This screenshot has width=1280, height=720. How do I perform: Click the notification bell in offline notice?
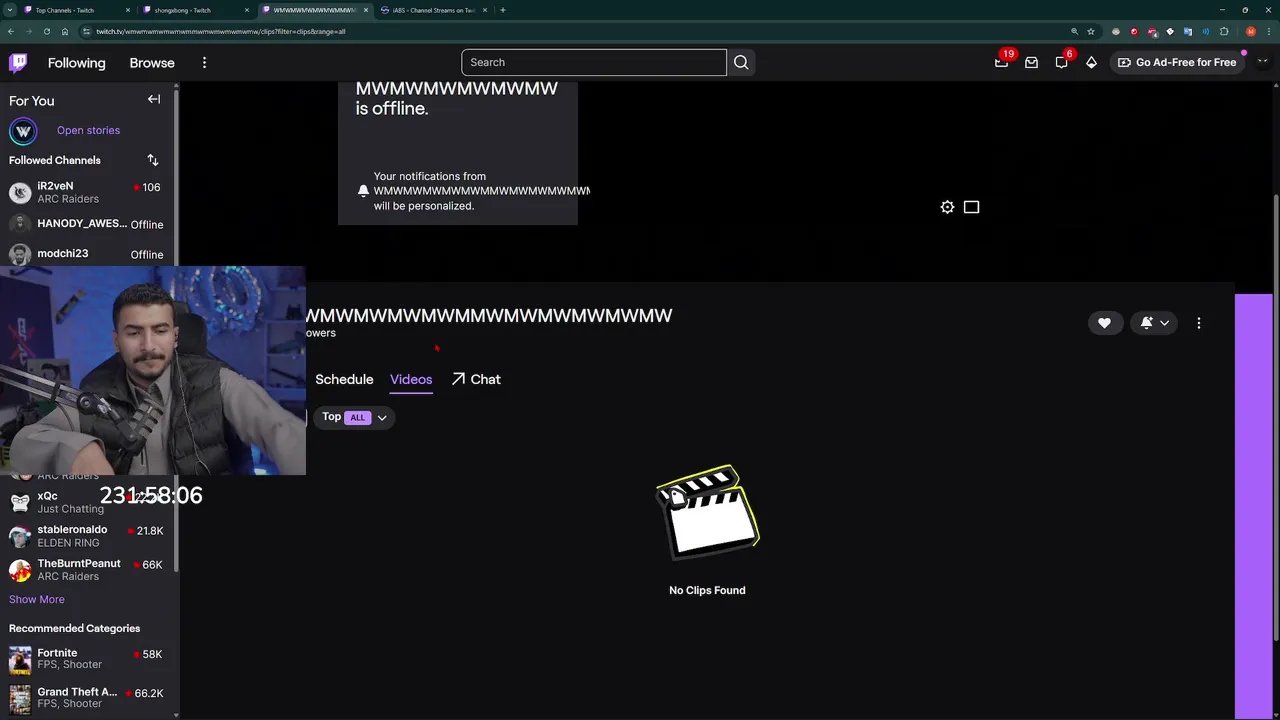pyautogui.click(x=363, y=191)
